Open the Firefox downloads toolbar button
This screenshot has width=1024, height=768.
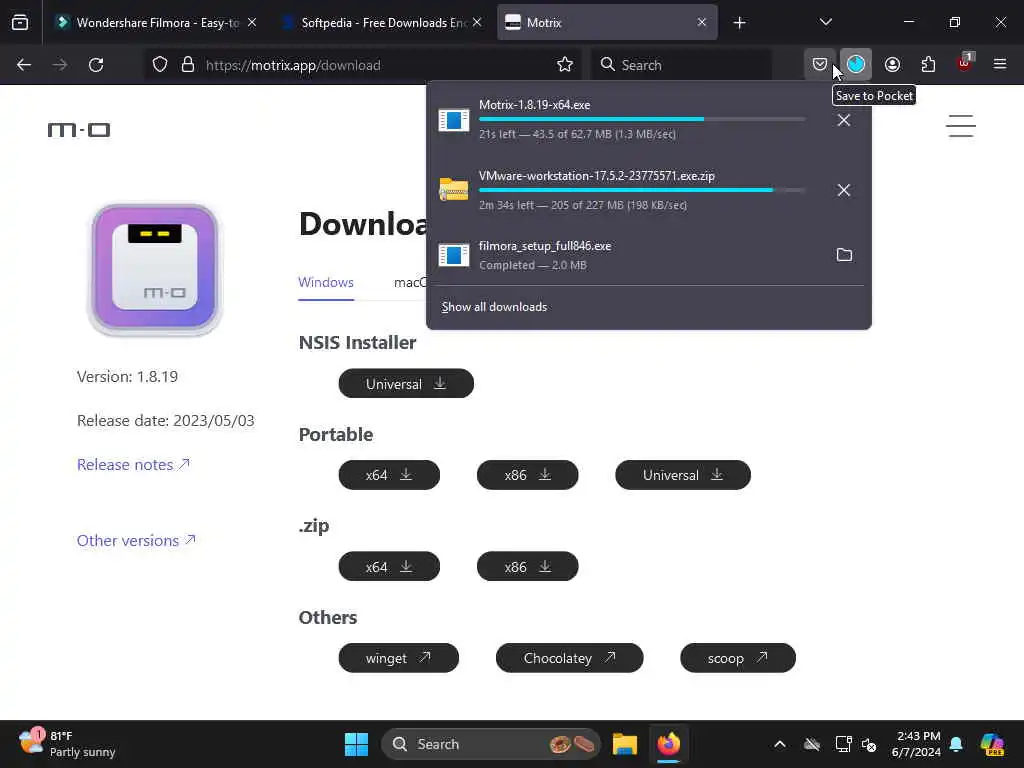tap(856, 64)
